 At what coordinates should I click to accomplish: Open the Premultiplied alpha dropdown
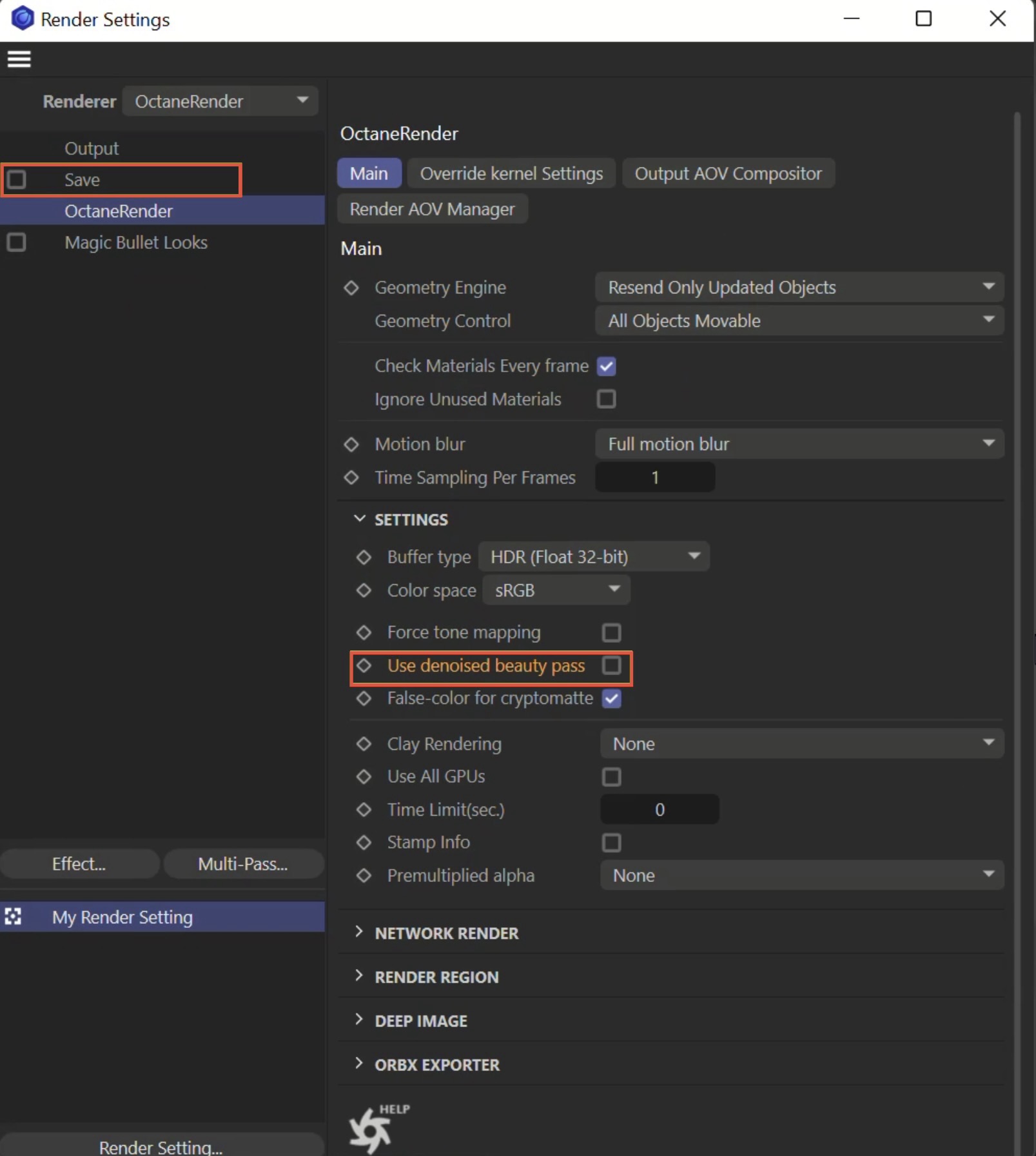(x=802, y=876)
